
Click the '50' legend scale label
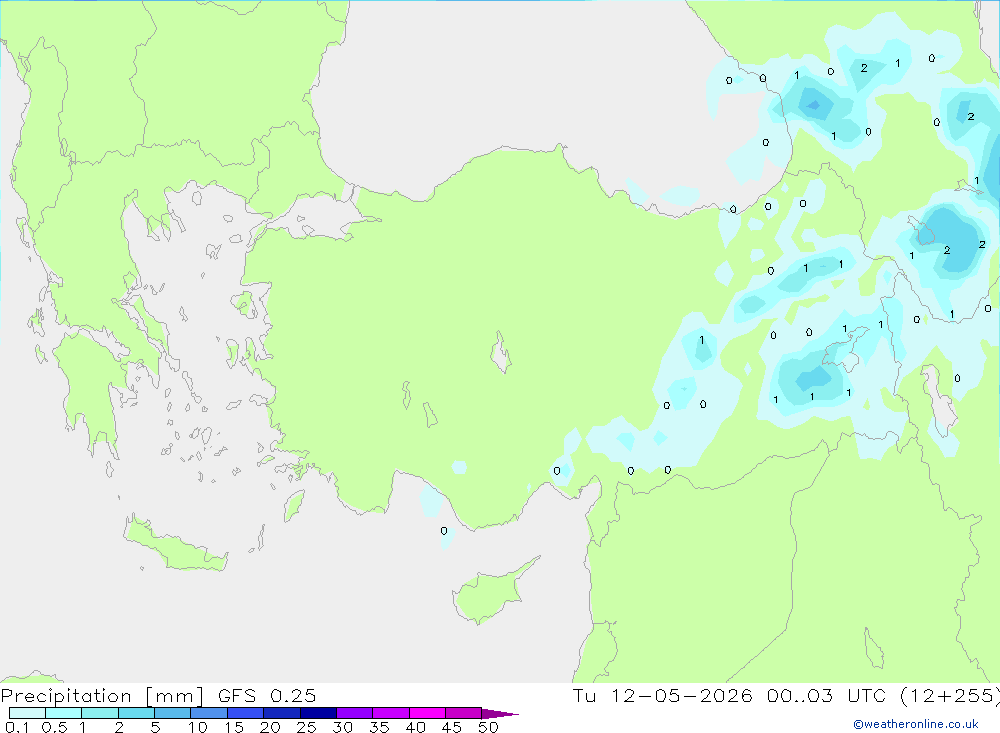[489, 727]
